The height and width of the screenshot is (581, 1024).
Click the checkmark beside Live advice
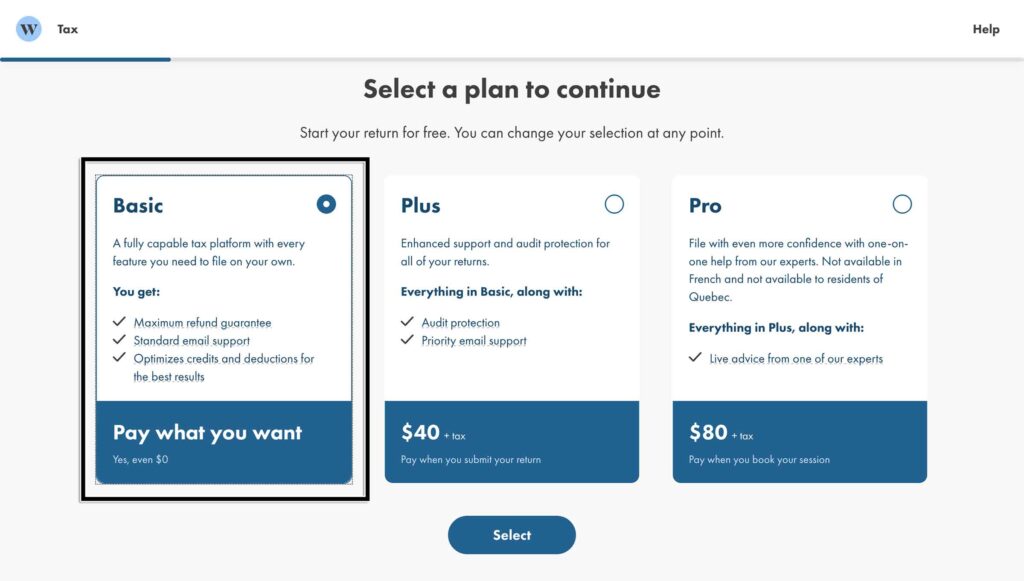(x=695, y=358)
